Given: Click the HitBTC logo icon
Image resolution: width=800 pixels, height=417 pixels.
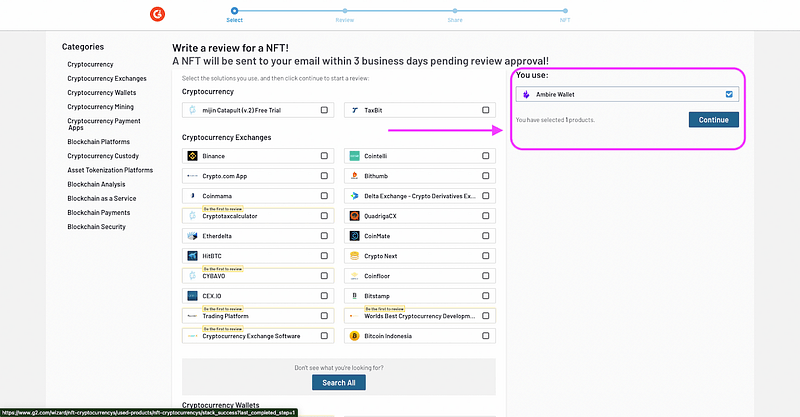Looking at the screenshot, I should pos(192,256).
